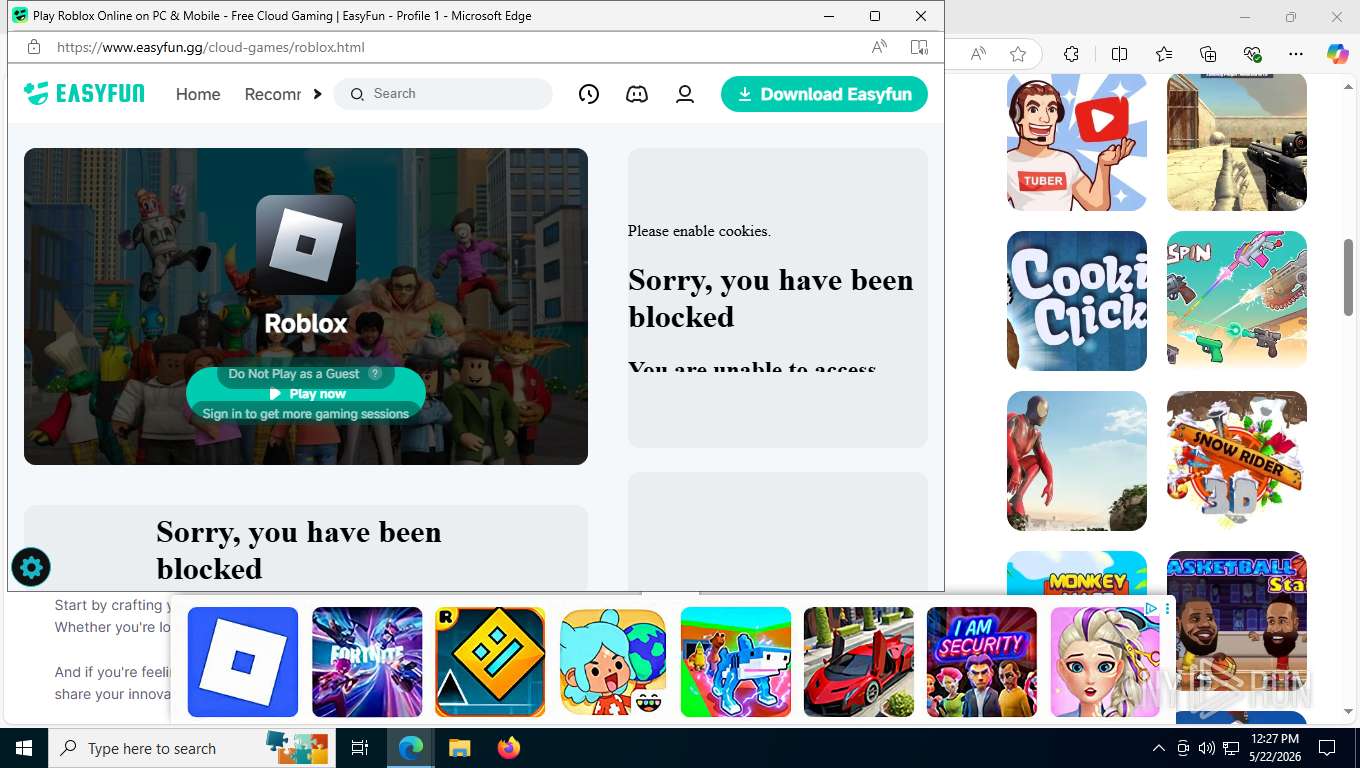Click the taskbar search box
This screenshot has height=768, width=1360.
pyautogui.click(x=190, y=748)
